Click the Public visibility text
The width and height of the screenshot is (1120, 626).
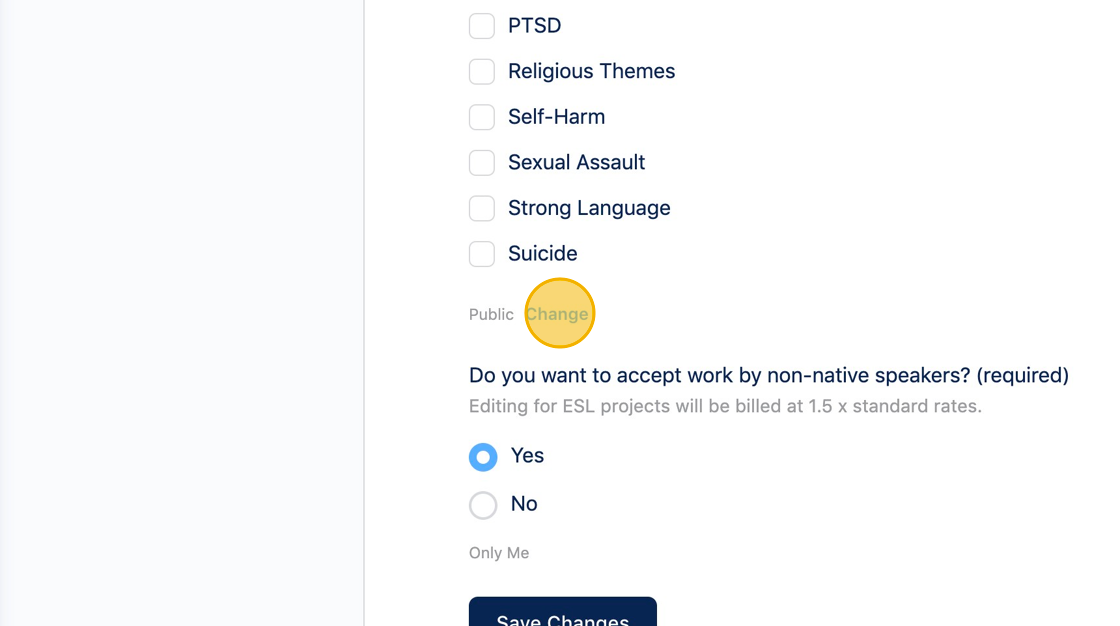click(x=491, y=315)
